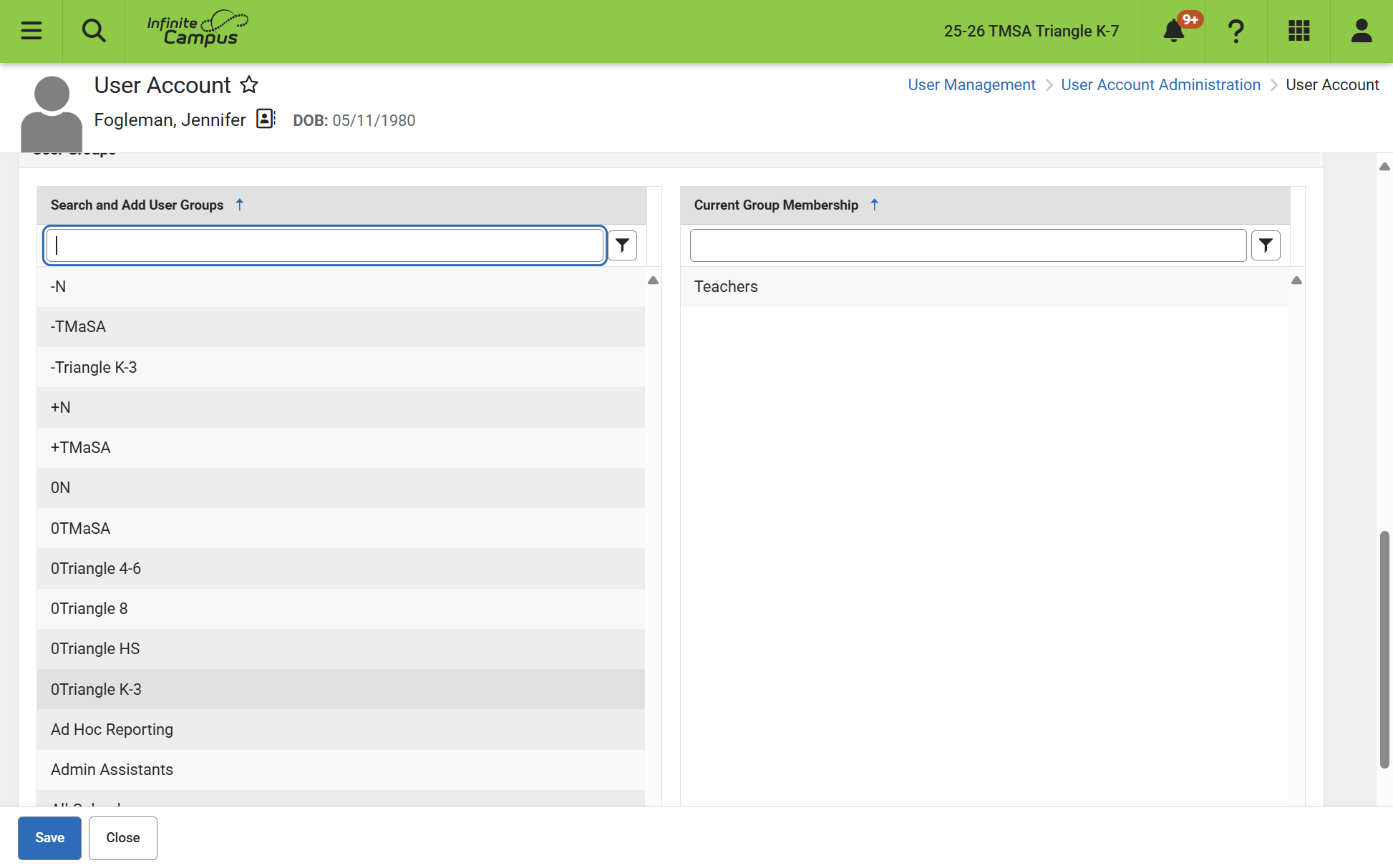Open Jennifer Fogleman's person card icon
Screen dimensions: 1393x868
[266, 119]
